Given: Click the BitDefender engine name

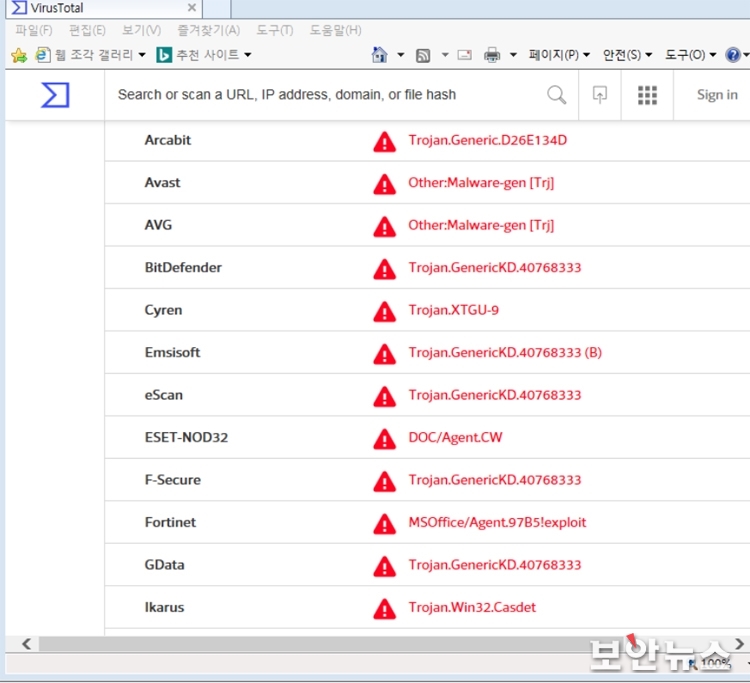Looking at the screenshot, I should click(183, 267).
